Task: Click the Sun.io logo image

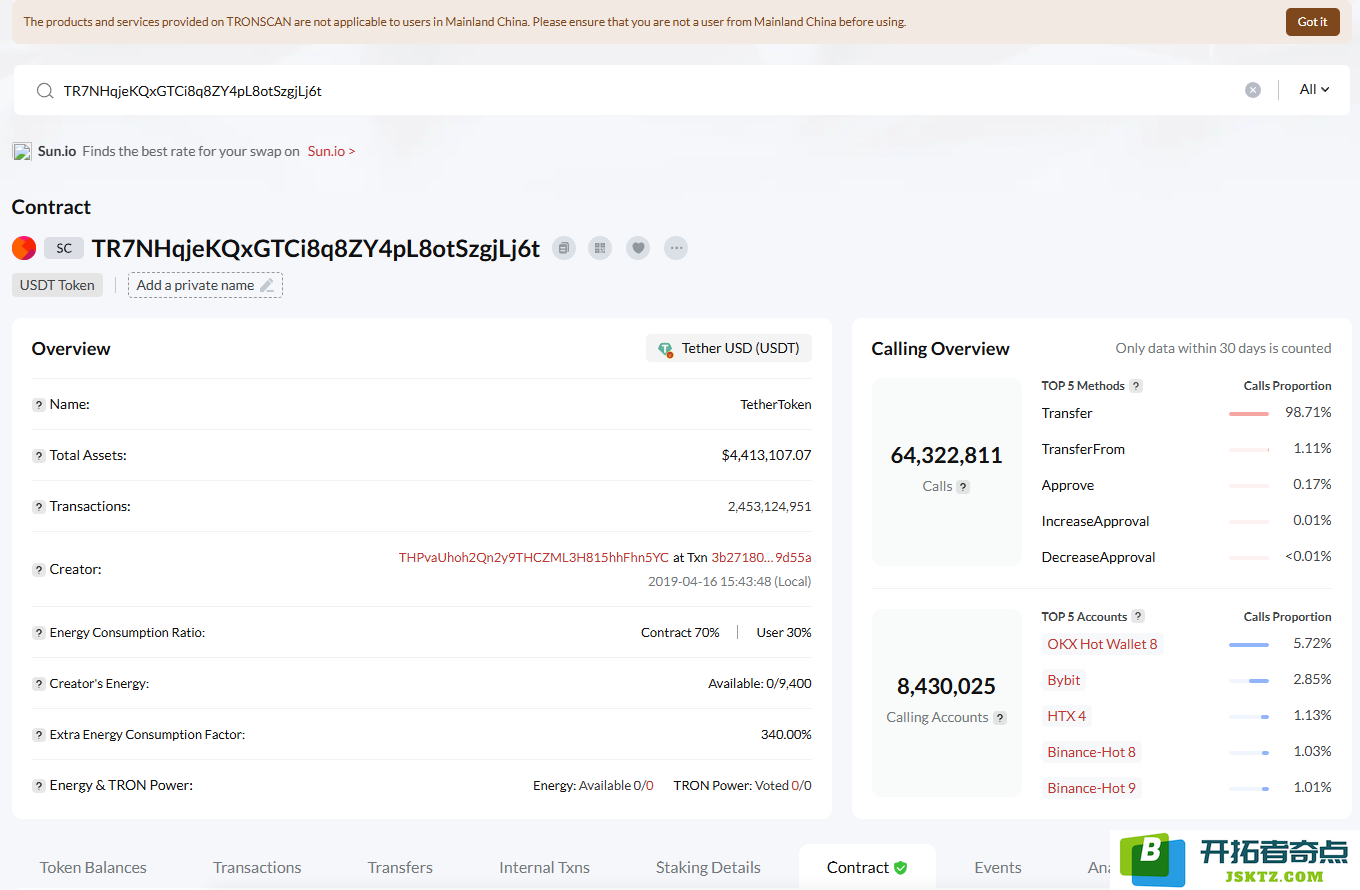Action: click(x=22, y=151)
